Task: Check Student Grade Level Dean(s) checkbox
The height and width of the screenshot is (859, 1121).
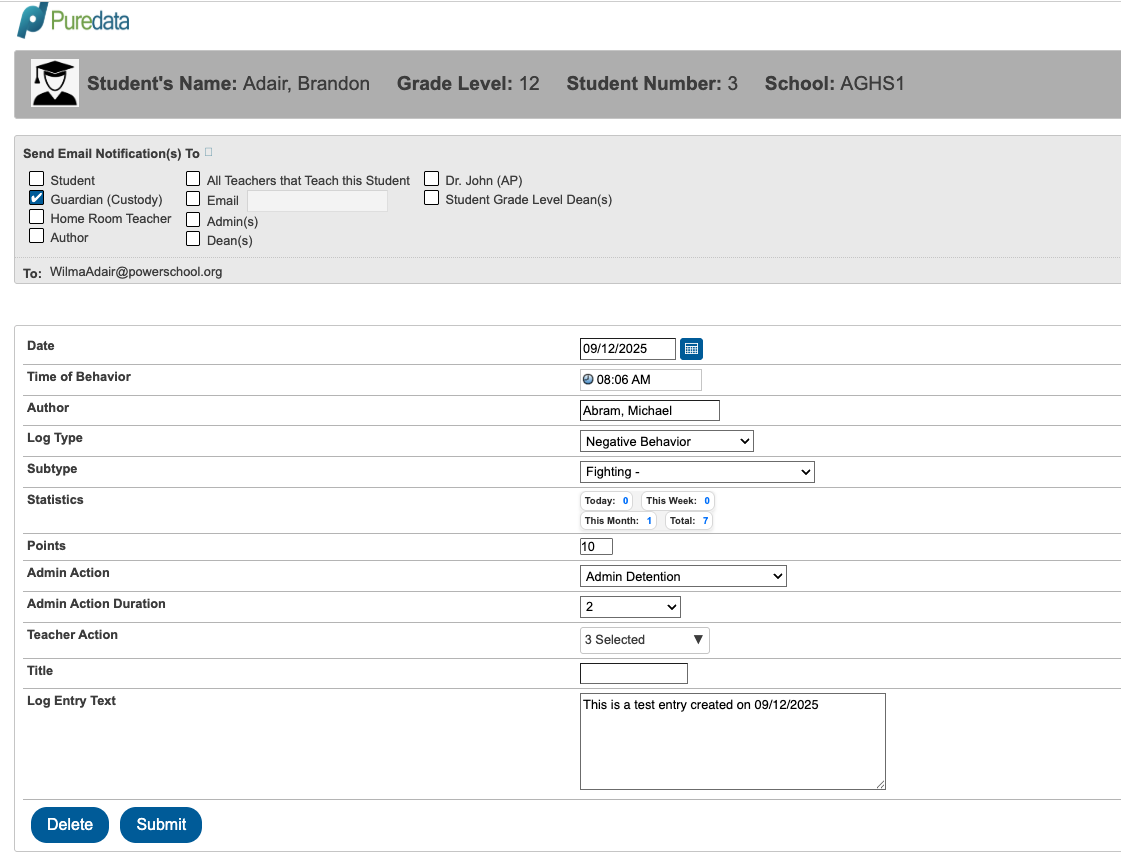Action: [431, 198]
